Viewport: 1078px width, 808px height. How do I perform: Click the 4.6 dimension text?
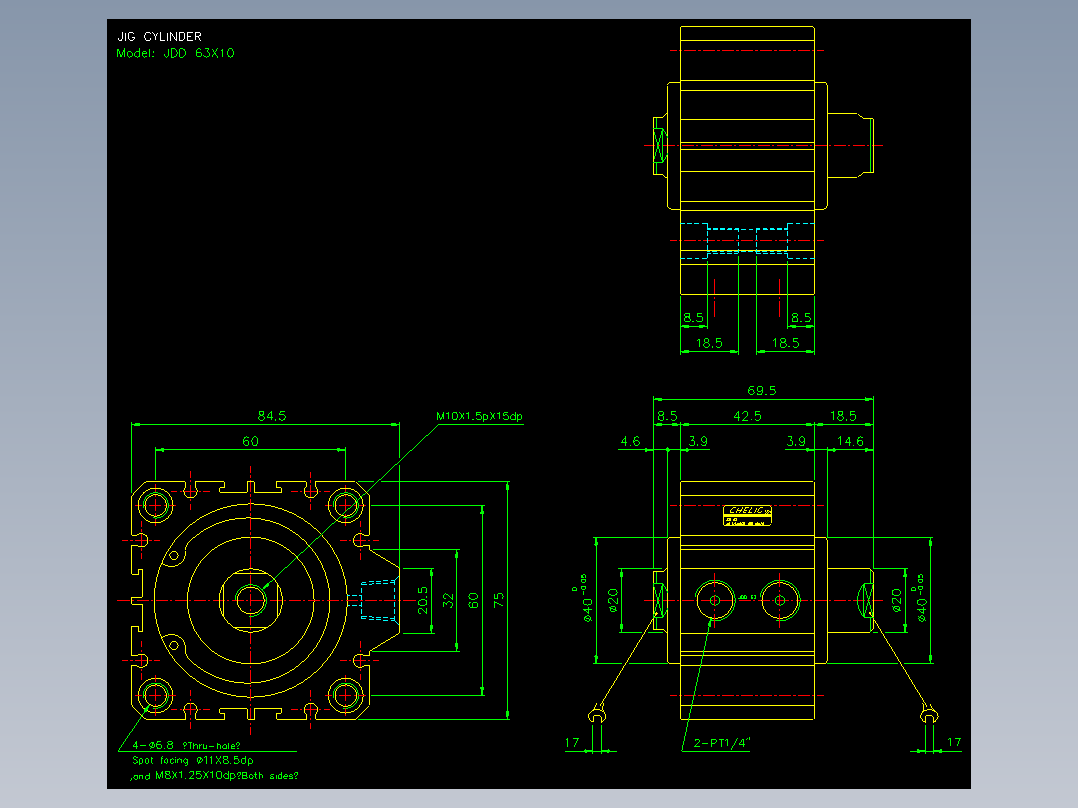630,441
